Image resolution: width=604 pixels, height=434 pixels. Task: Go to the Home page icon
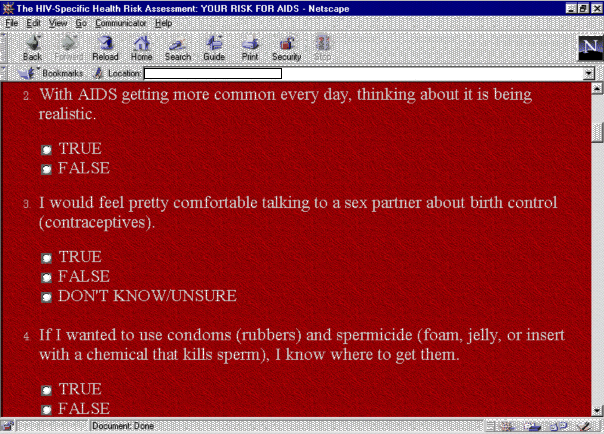(x=141, y=47)
